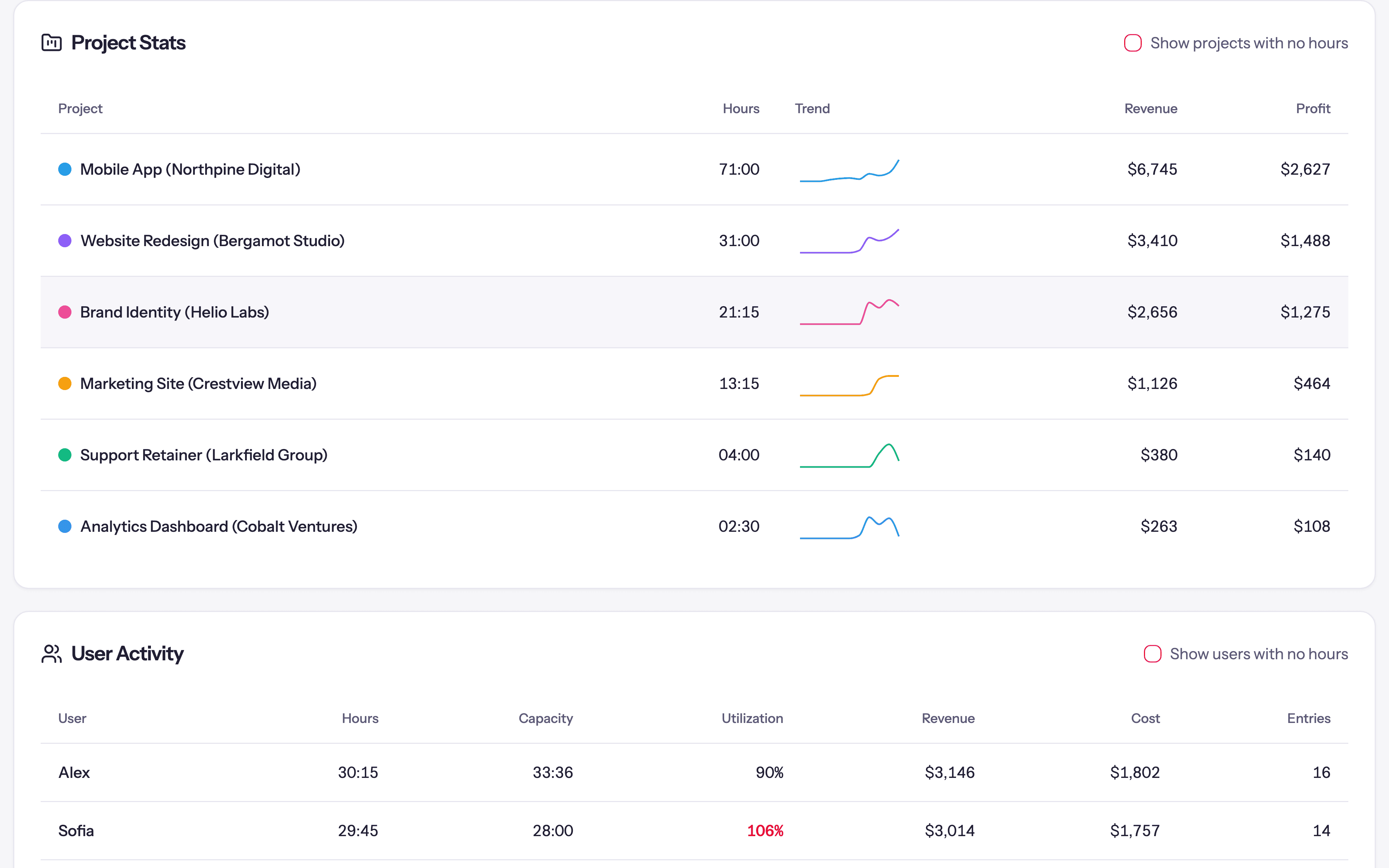Click the Cost column header
The height and width of the screenshot is (868, 1389).
(1146, 718)
